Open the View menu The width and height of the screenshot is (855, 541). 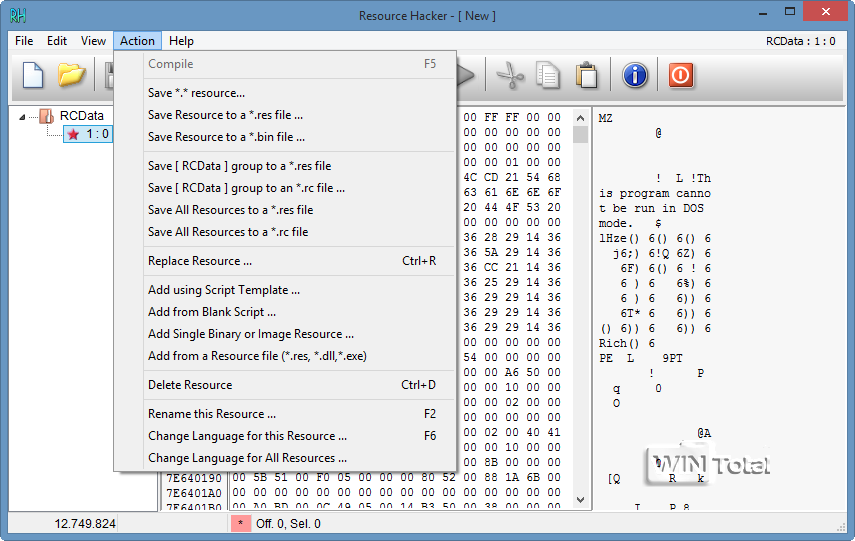(x=93, y=41)
